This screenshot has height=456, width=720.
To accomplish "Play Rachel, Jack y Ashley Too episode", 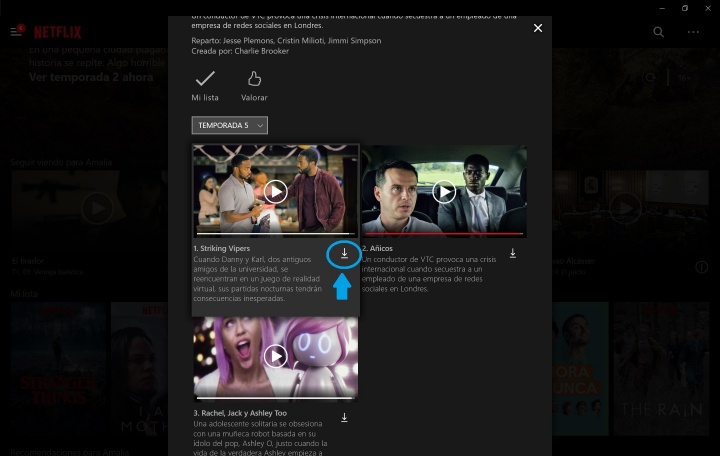I will click(x=276, y=356).
